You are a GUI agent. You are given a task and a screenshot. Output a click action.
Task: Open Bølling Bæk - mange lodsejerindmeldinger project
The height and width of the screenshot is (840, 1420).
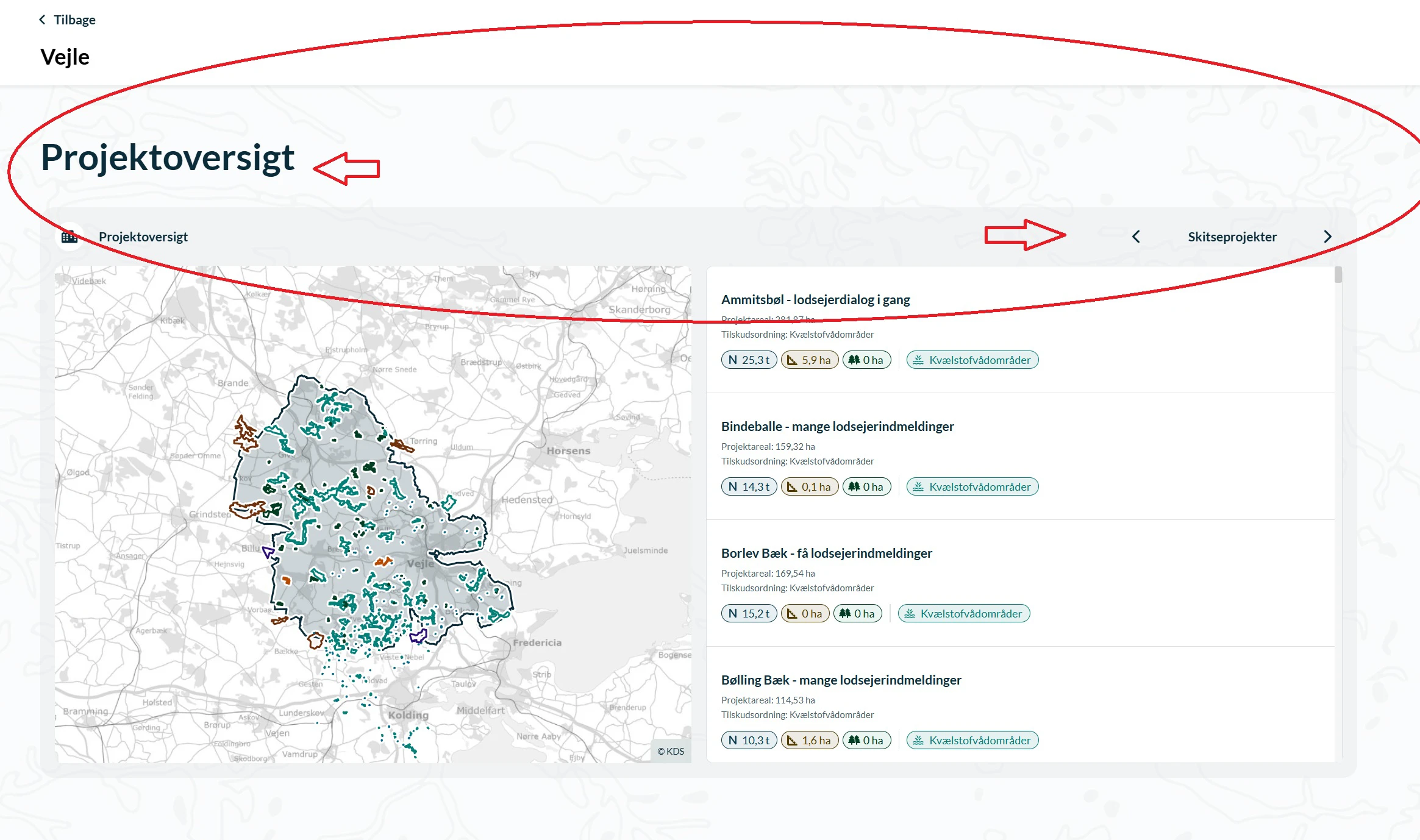[x=841, y=680]
